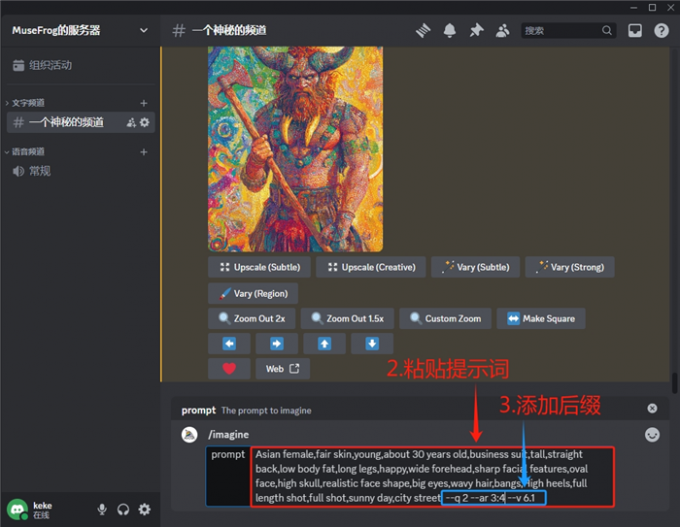This screenshot has height=527, width=680.
Task: Click the /imagine command text
Action: pyautogui.click(x=229, y=435)
